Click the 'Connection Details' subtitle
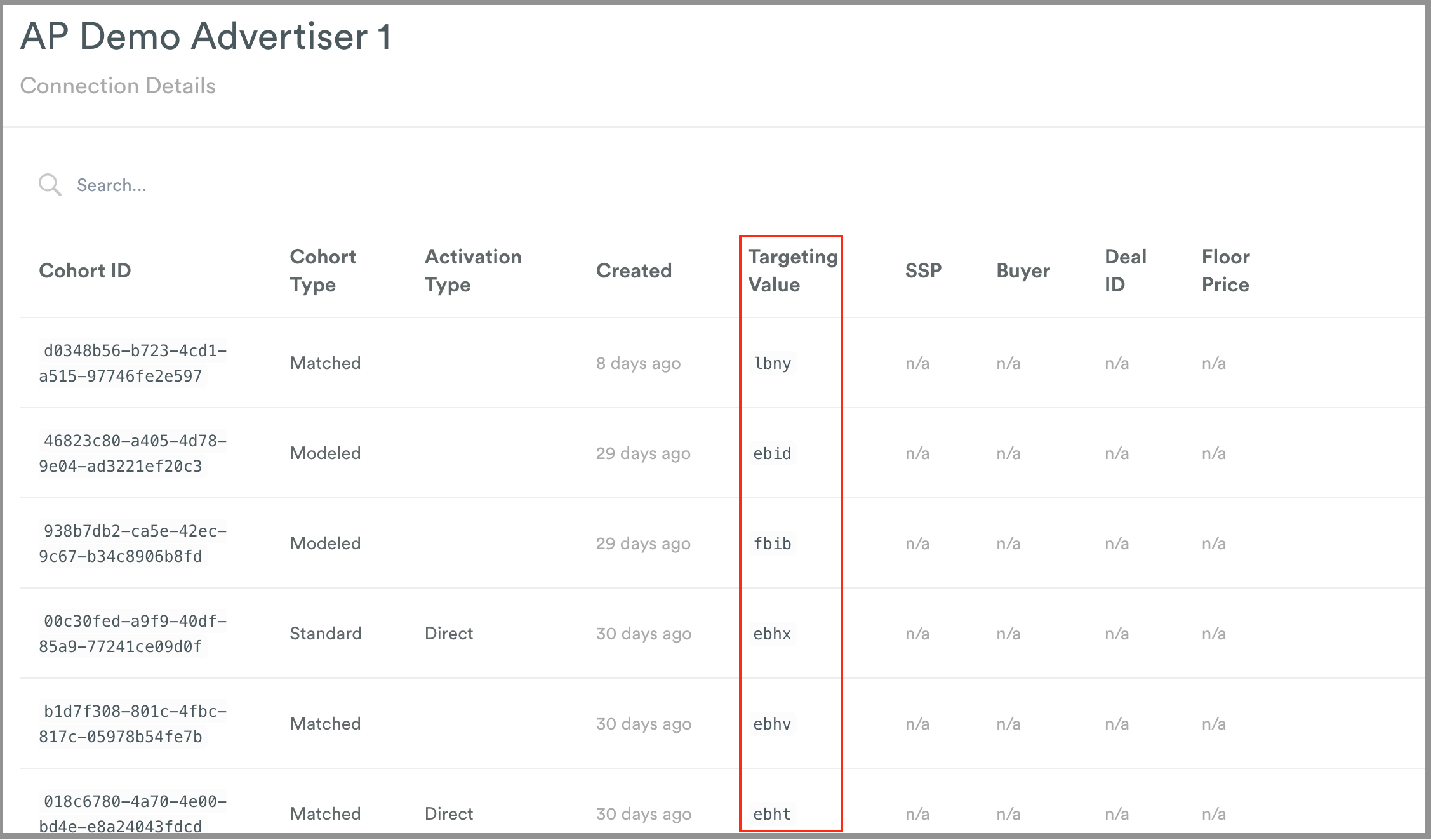Viewport: 1431px width, 840px height. point(117,86)
